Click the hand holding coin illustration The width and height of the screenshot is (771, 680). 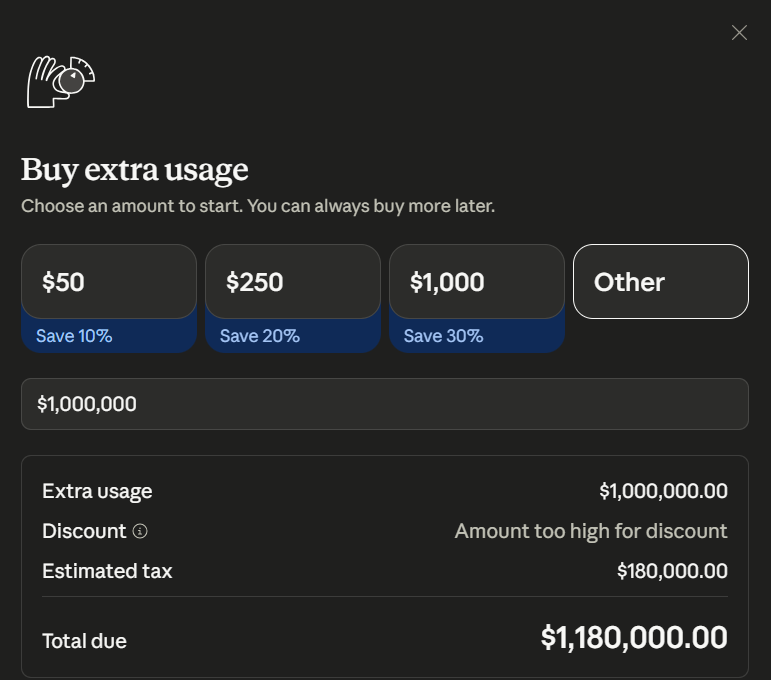[x=61, y=82]
